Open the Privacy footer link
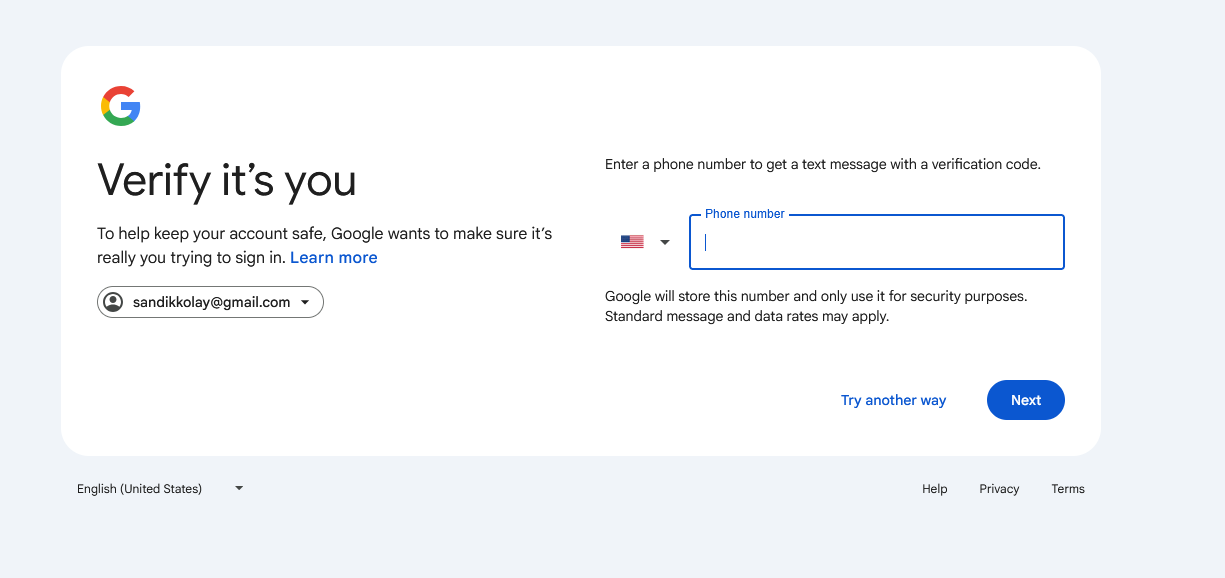This screenshot has height=578, width=1225. pyautogui.click(x=999, y=489)
